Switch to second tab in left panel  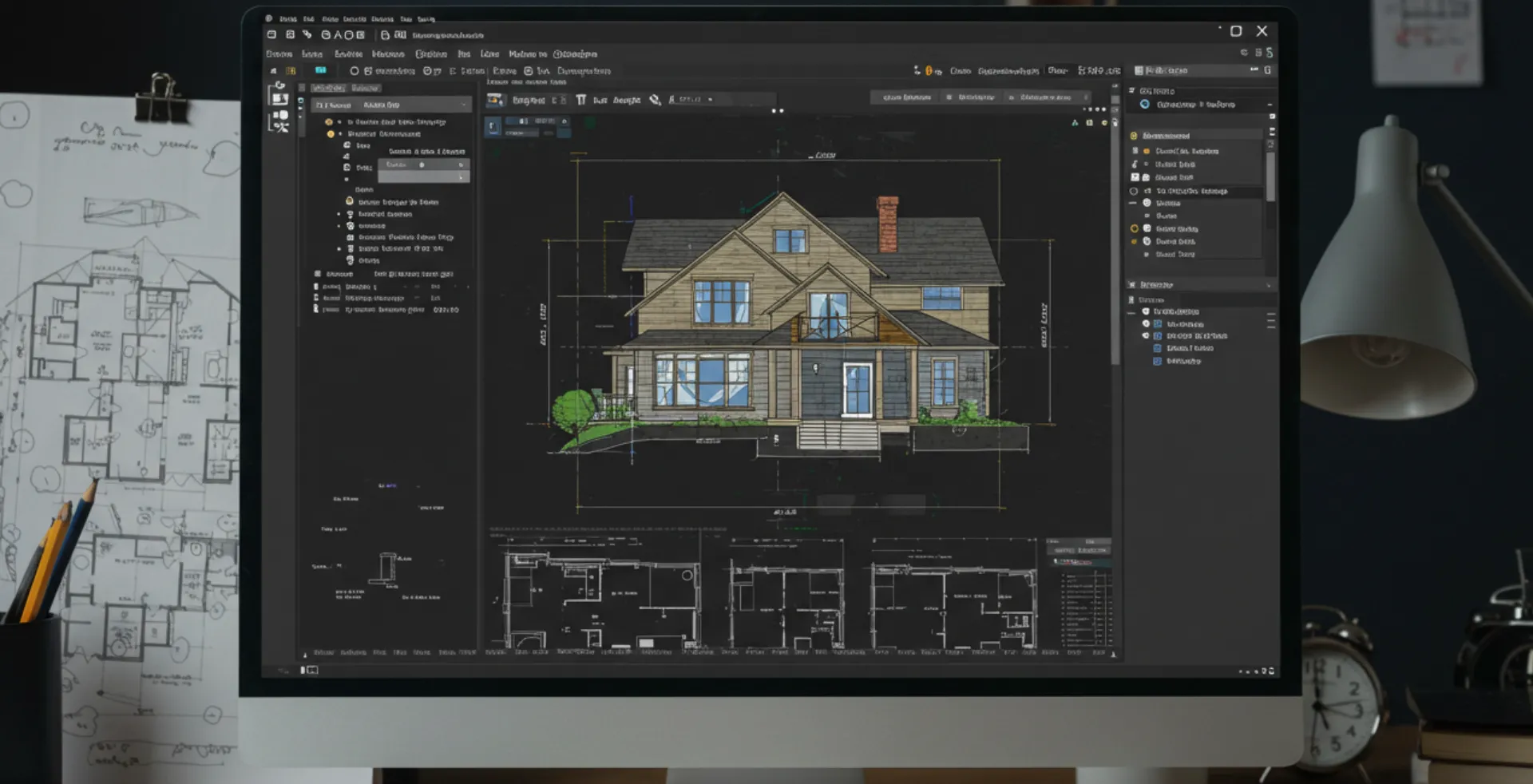pos(365,89)
